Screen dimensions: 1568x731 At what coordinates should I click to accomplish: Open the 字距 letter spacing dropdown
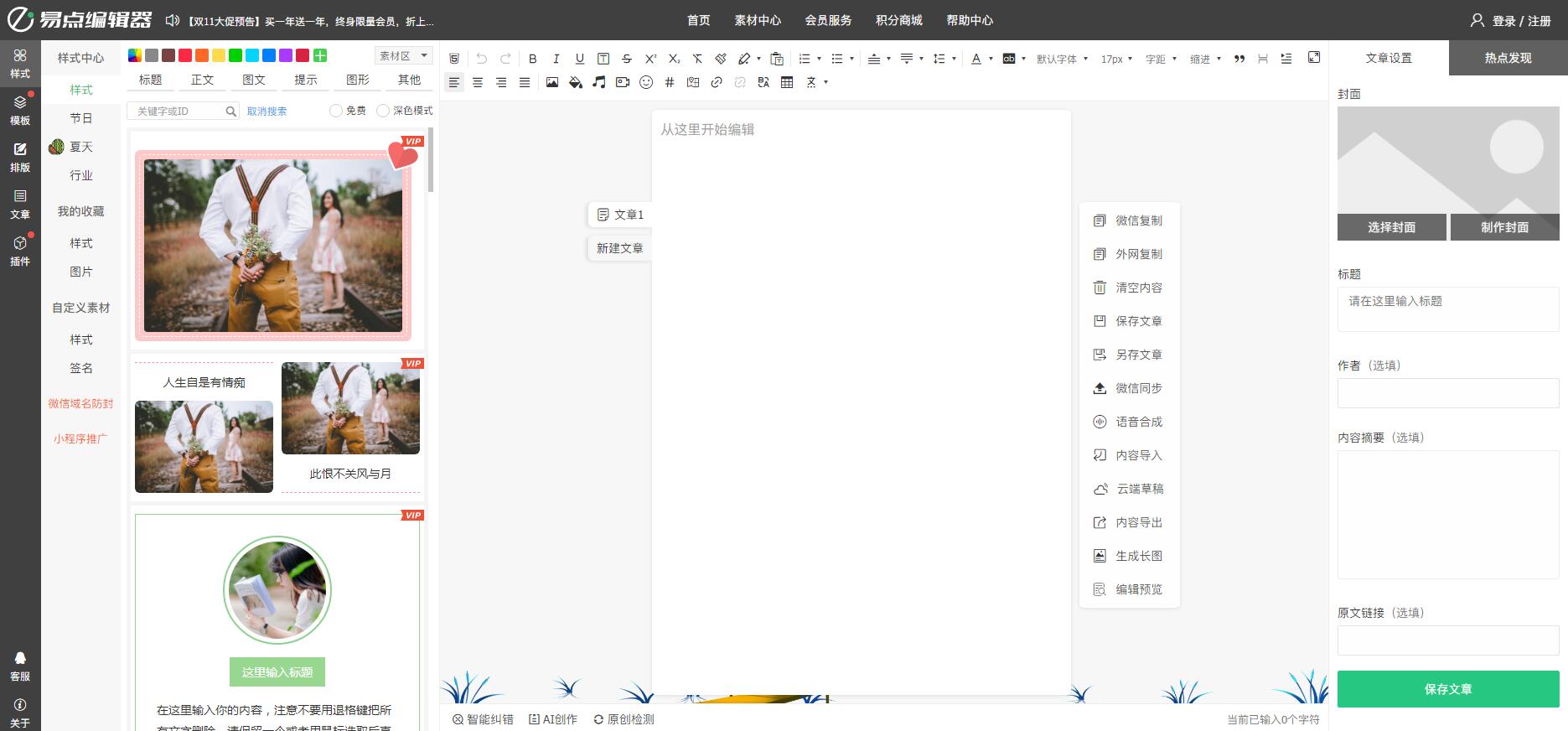pyautogui.click(x=1161, y=59)
